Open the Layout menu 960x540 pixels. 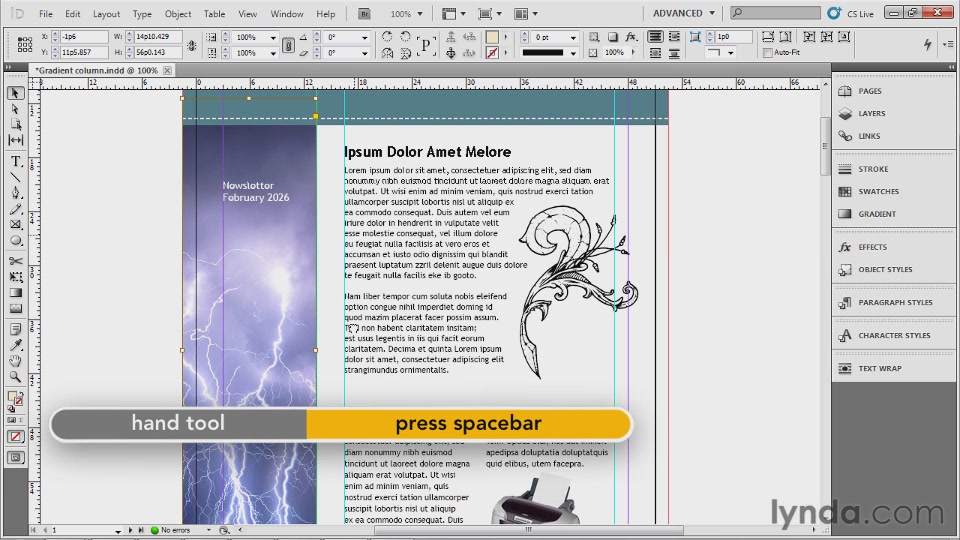[107, 13]
